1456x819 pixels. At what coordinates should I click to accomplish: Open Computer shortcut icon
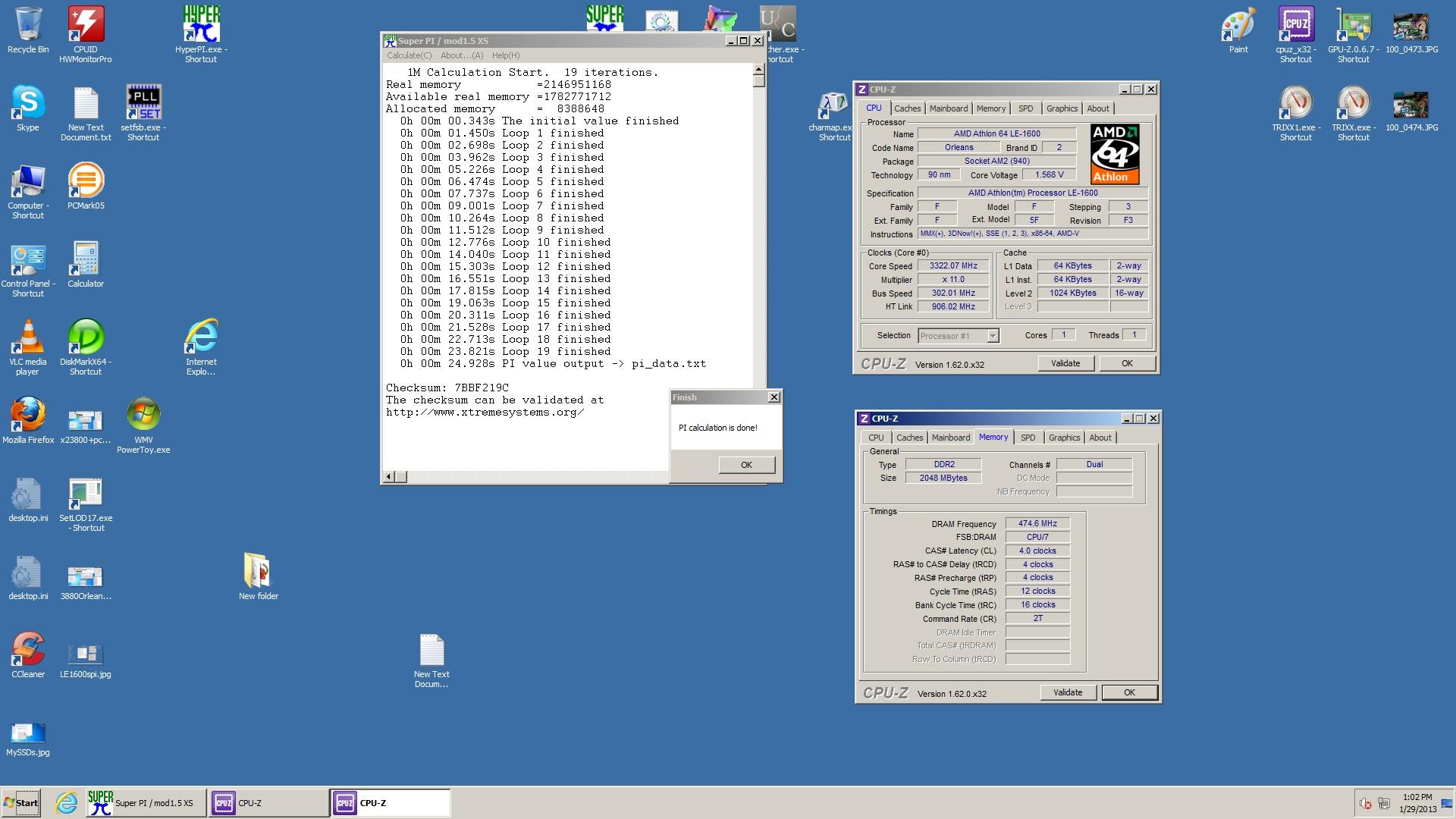point(28,191)
